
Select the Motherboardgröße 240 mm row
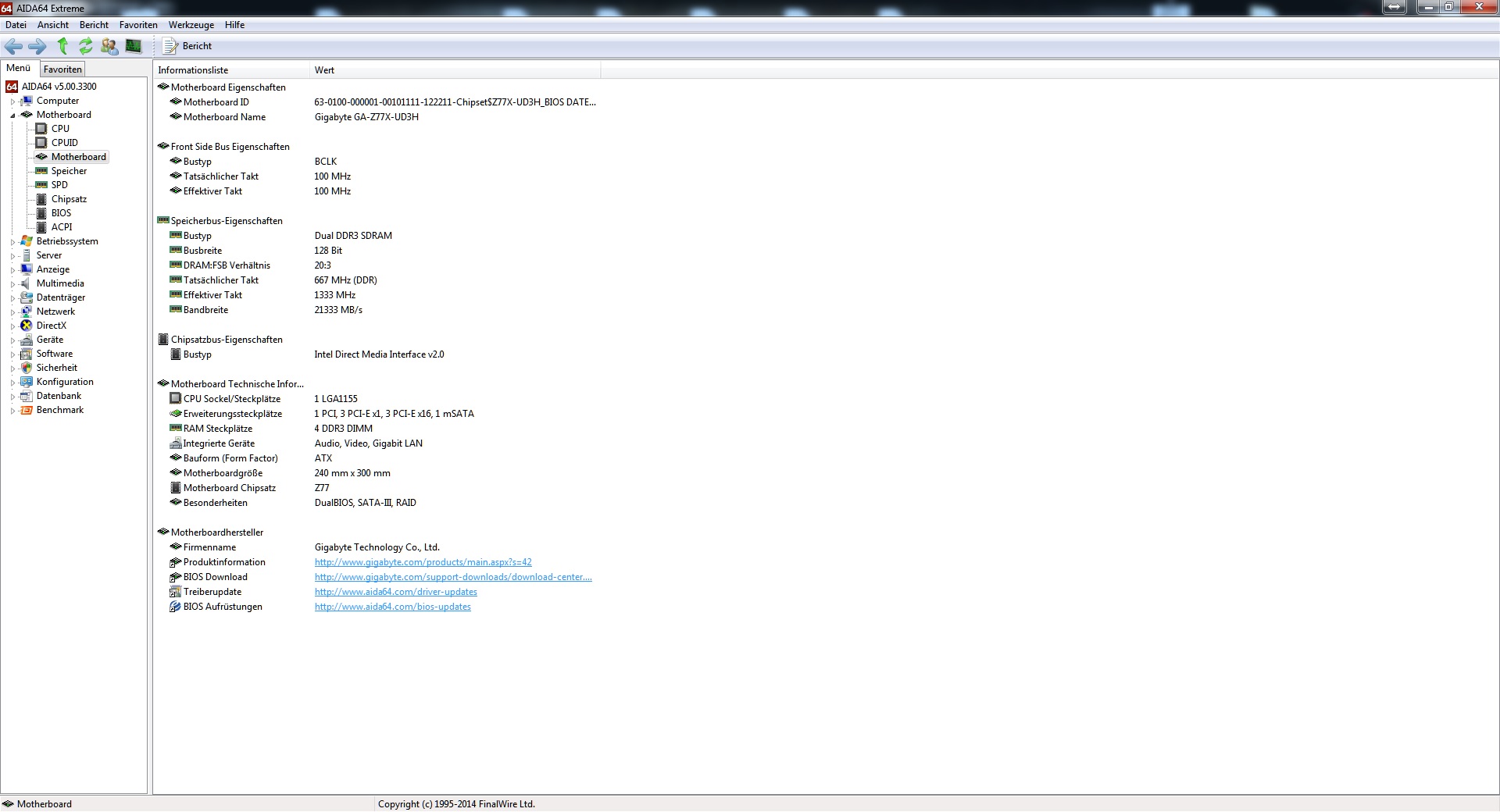pos(378,473)
